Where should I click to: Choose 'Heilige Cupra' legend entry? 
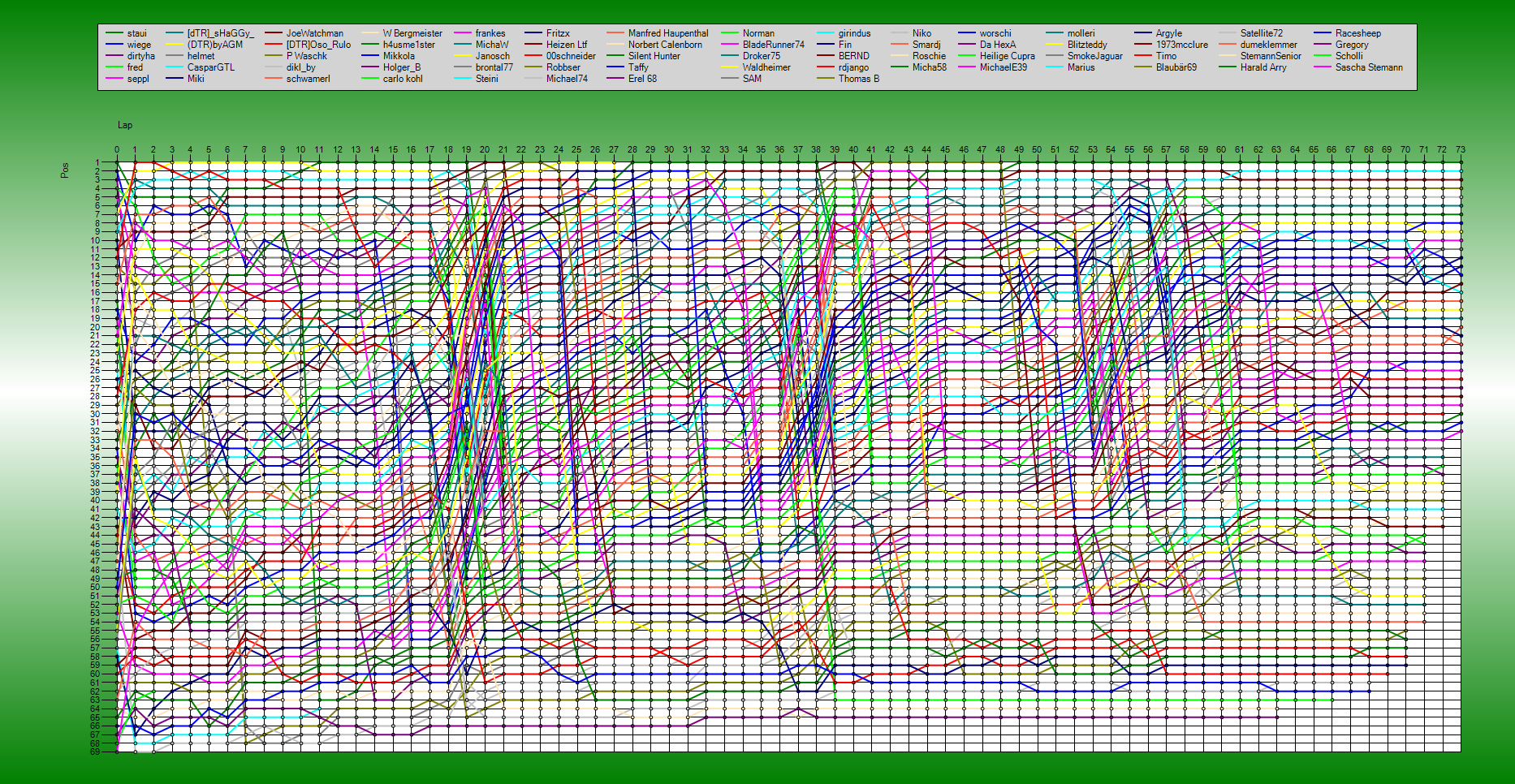point(1008,56)
